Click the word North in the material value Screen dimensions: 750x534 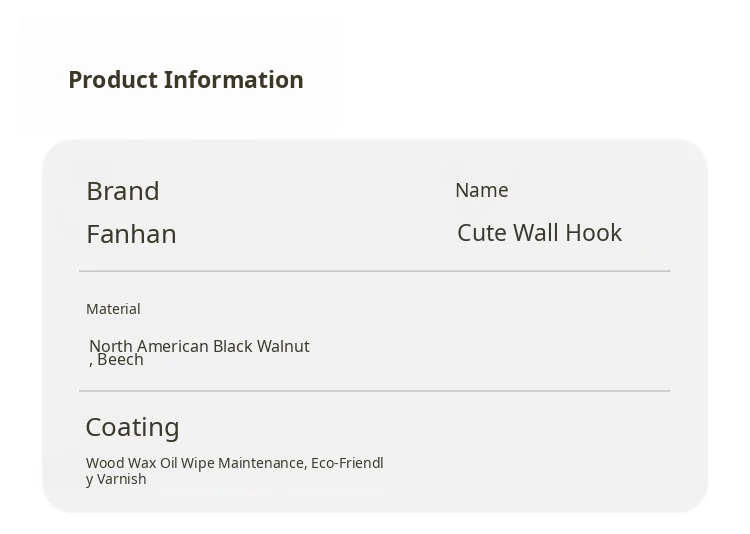coord(110,346)
